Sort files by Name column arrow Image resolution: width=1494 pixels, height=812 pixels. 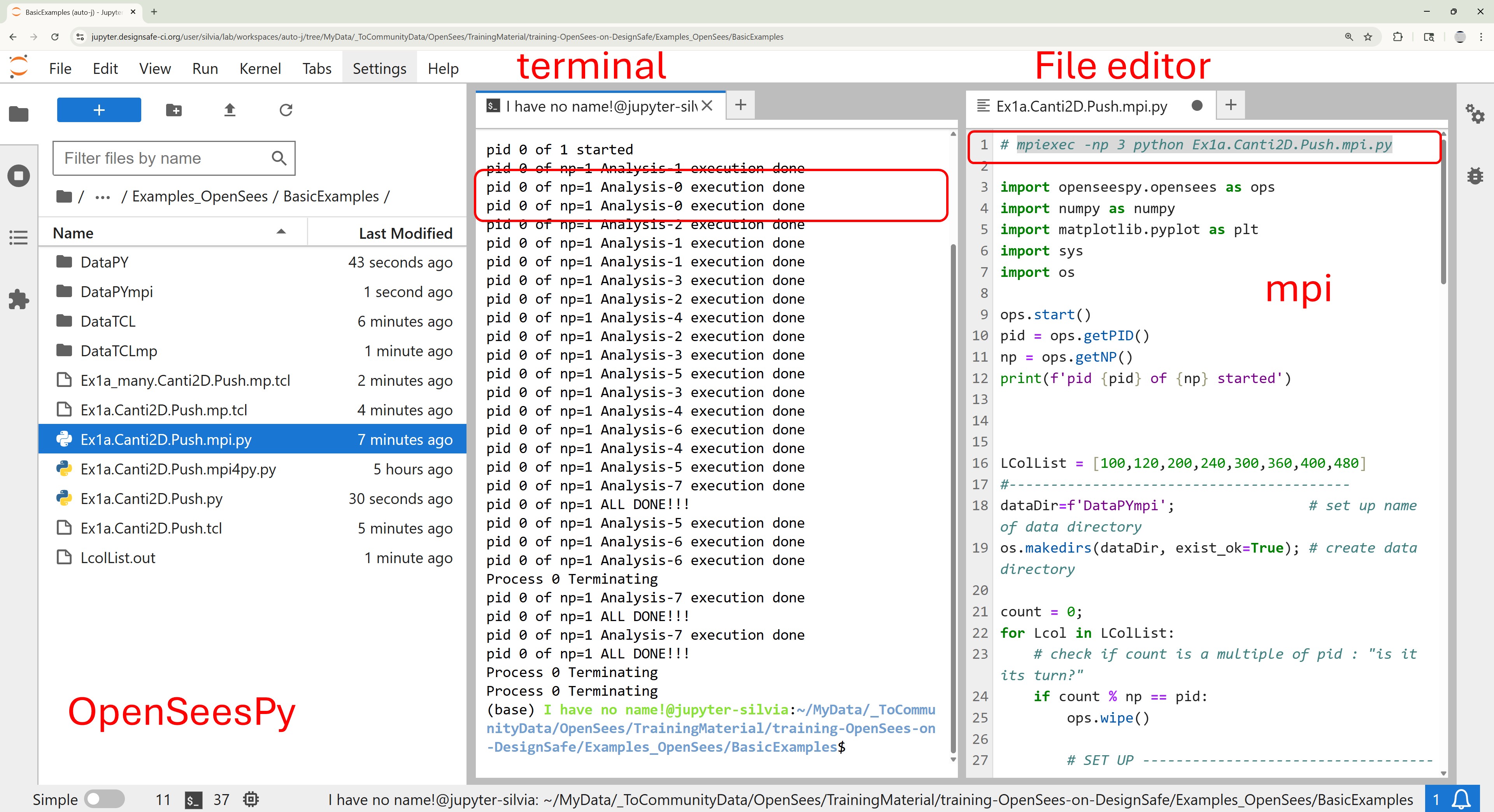281,232
